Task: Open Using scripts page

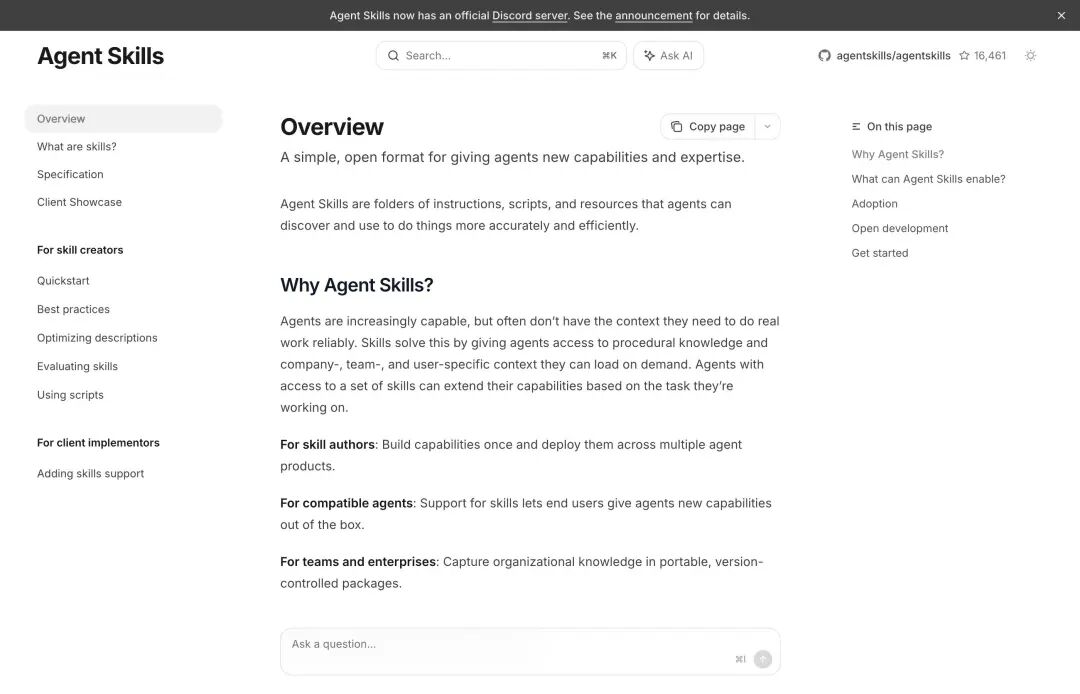Action: (70, 395)
